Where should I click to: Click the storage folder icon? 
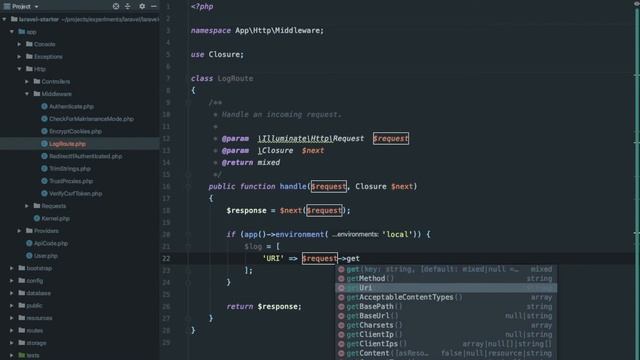pyautogui.click(x=22, y=342)
